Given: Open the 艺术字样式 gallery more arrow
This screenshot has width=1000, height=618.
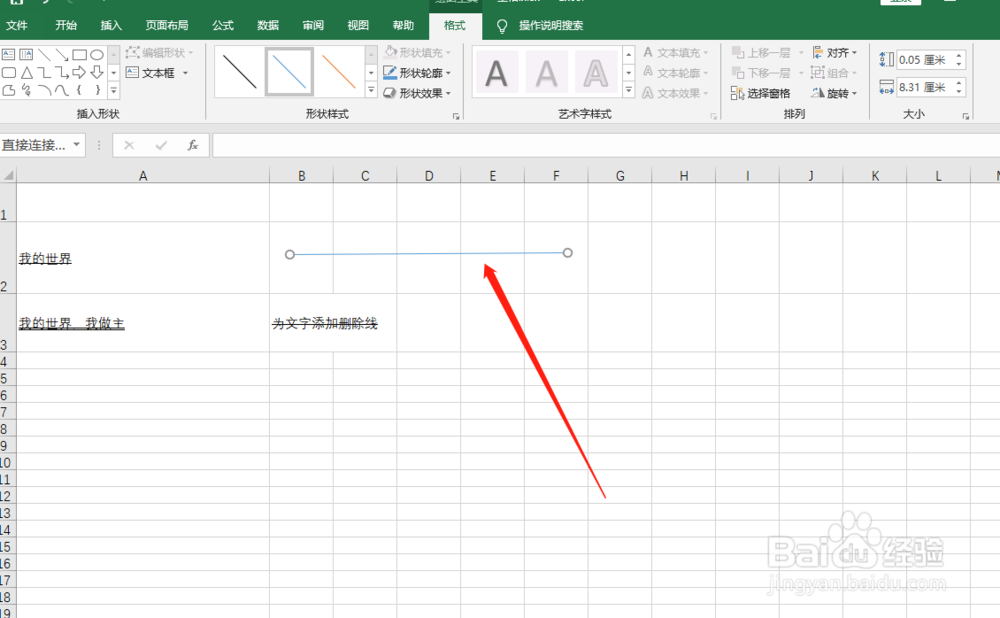Looking at the screenshot, I should point(629,89).
